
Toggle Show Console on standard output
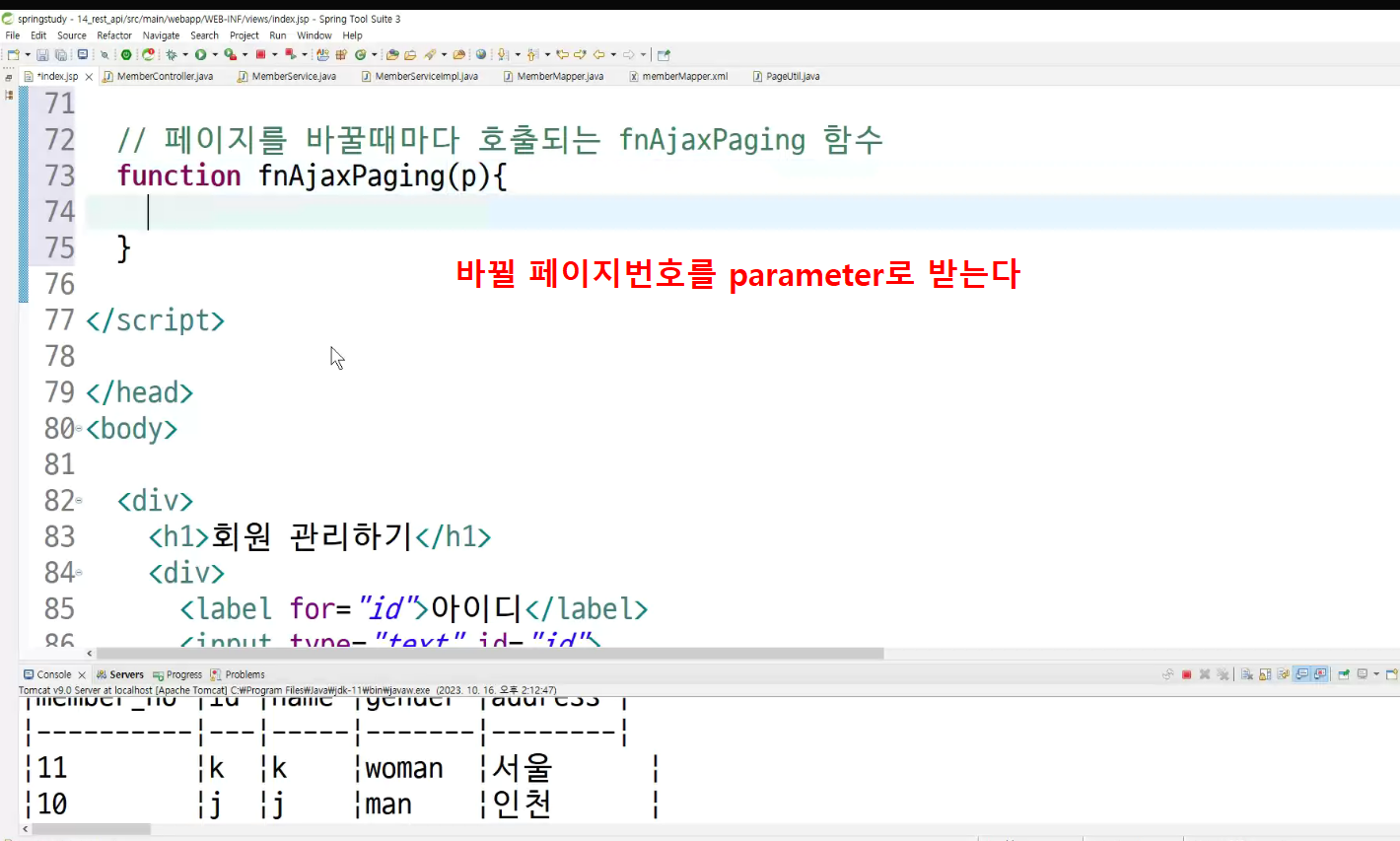coord(1301,674)
